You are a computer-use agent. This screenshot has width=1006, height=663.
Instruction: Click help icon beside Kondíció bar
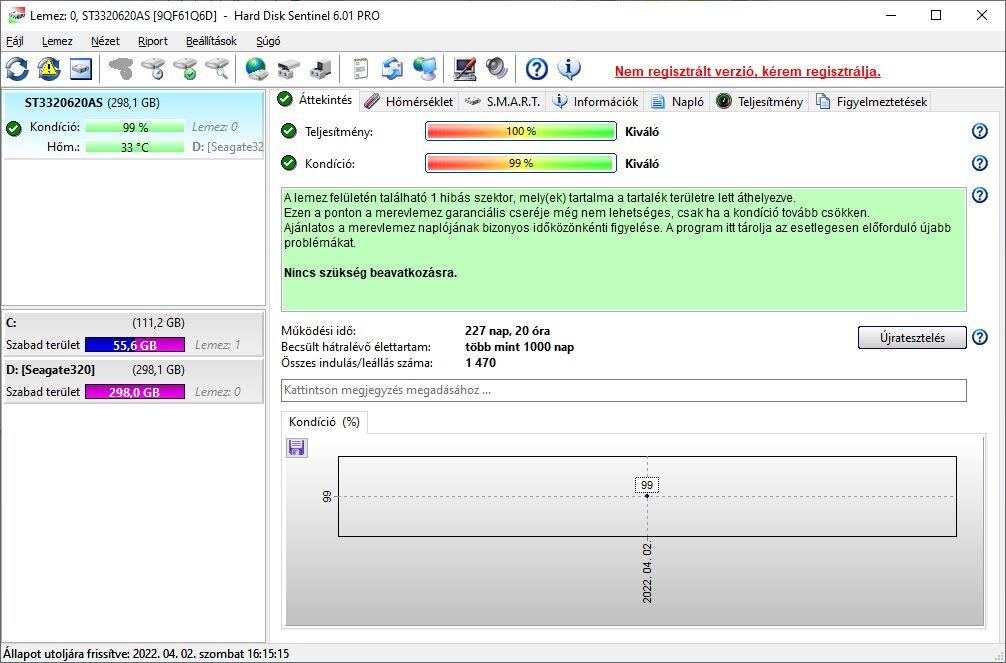coord(980,163)
